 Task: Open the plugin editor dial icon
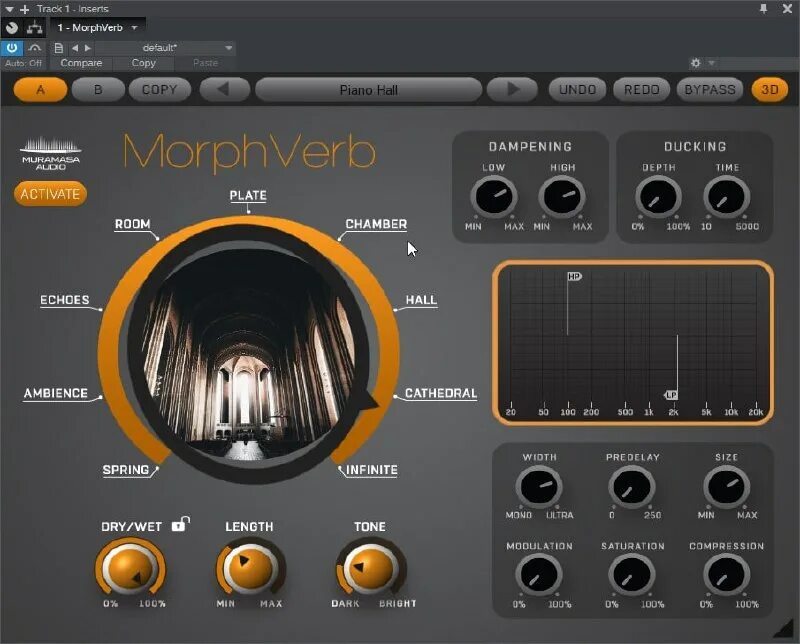(x=12, y=28)
